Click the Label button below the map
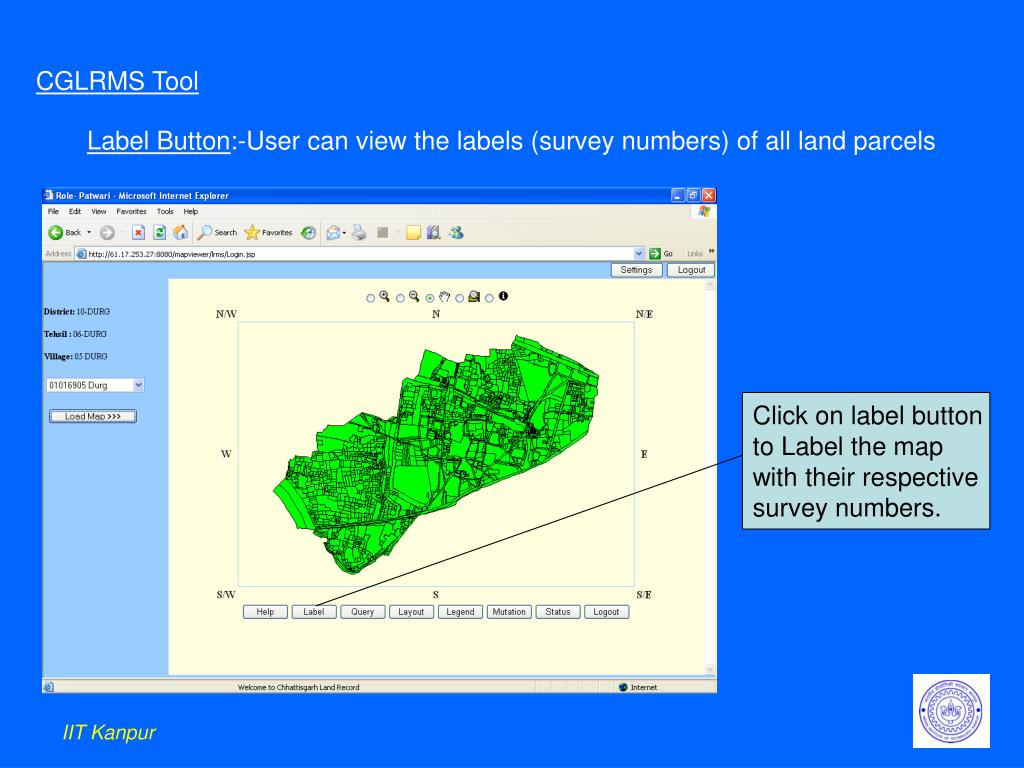1024x768 pixels. point(314,611)
